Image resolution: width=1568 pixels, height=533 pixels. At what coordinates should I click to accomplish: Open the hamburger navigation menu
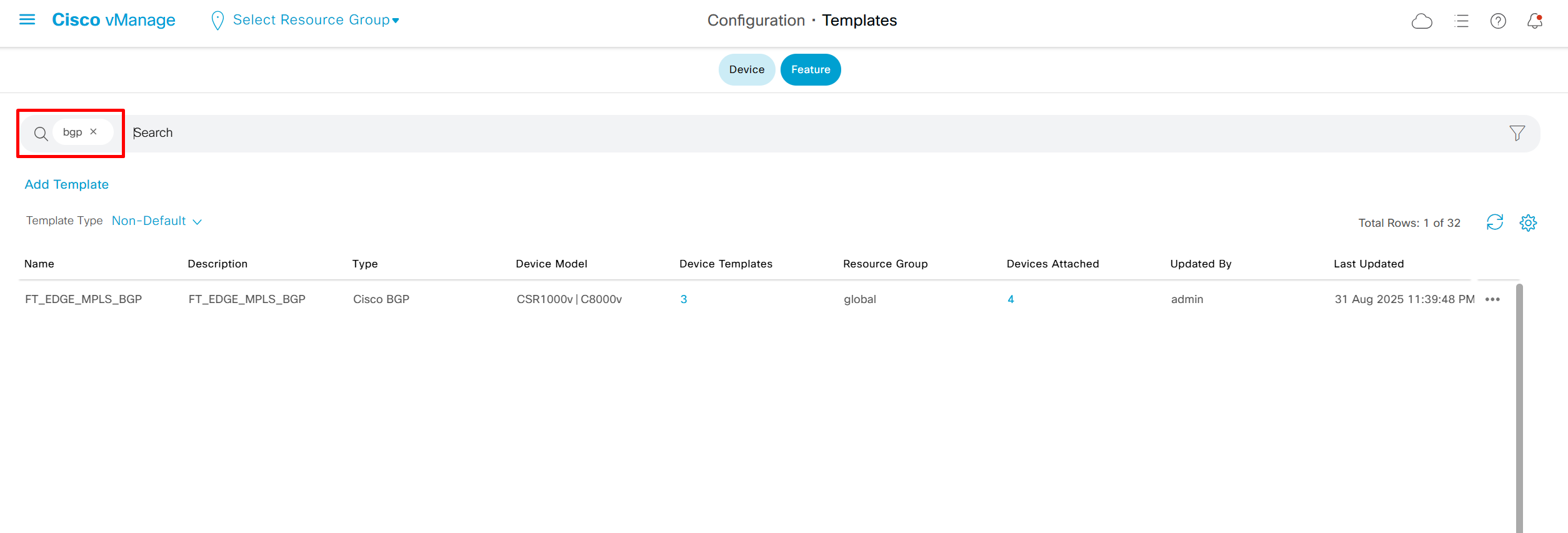pyautogui.click(x=27, y=20)
